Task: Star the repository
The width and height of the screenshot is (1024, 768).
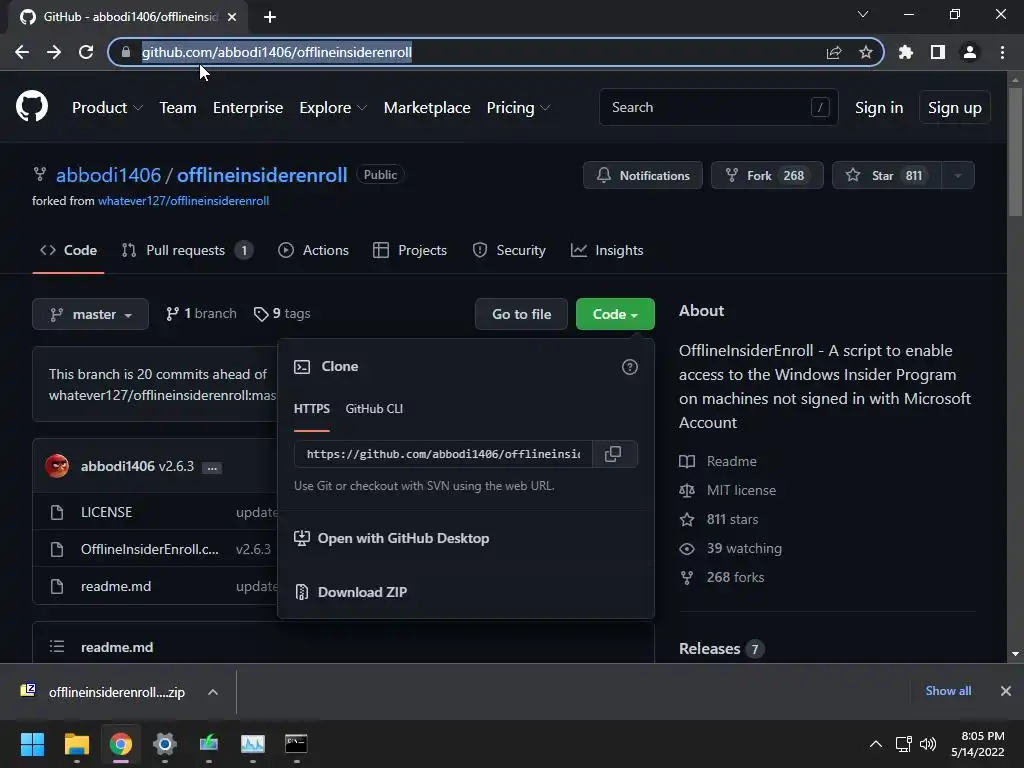Action: (887, 175)
